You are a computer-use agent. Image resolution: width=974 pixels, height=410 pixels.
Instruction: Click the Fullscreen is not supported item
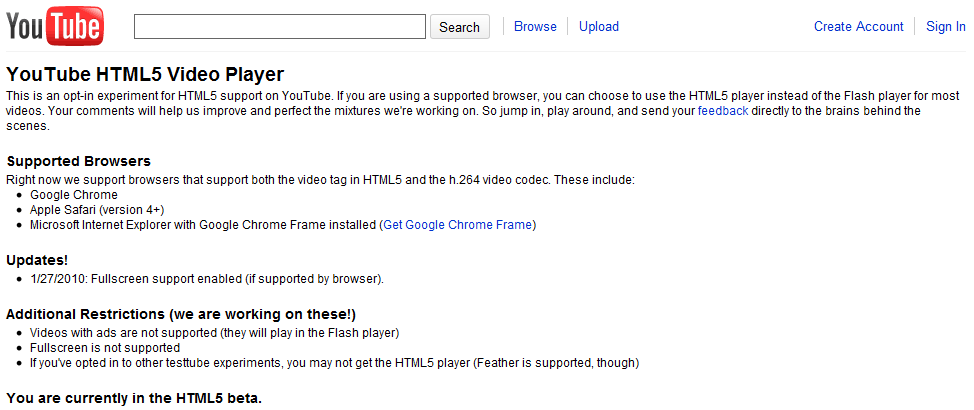point(105,347)
